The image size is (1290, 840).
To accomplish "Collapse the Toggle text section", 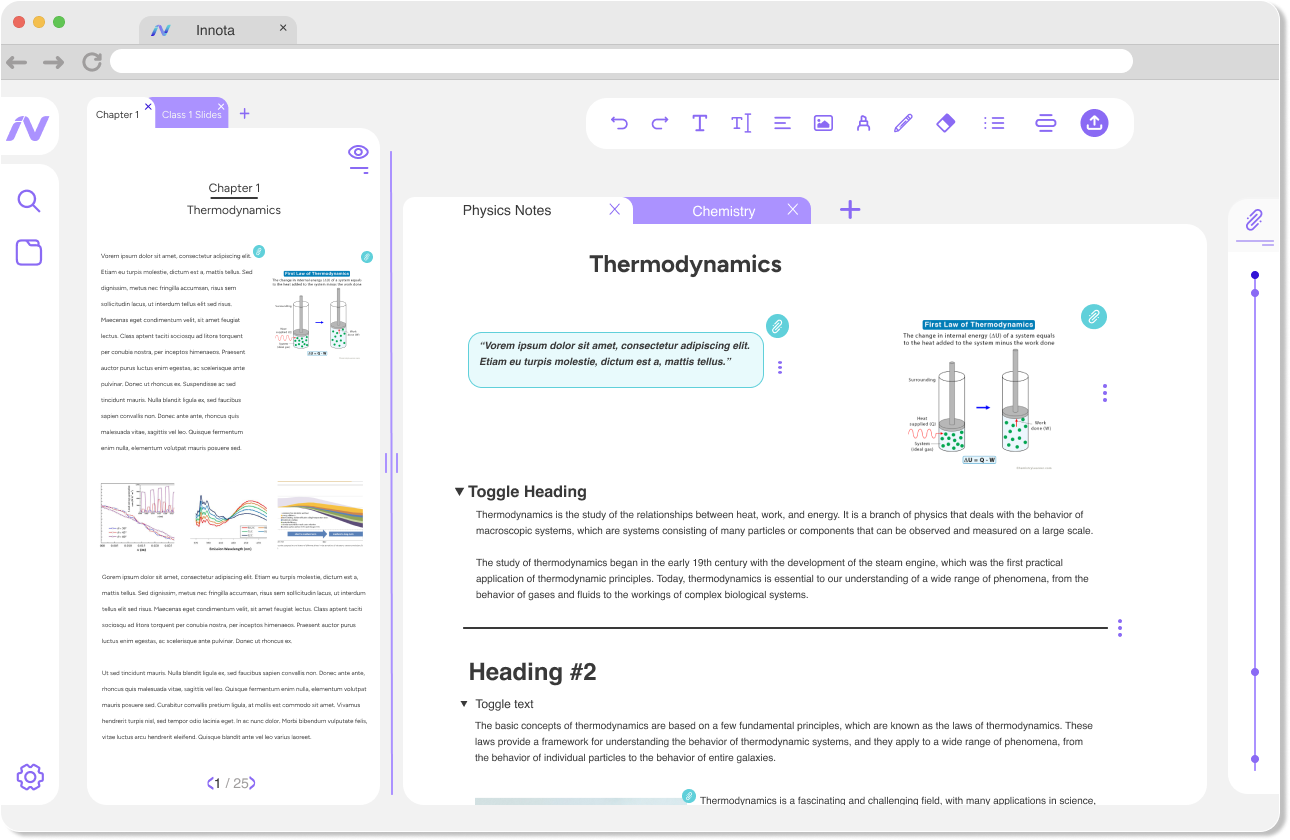I will (464, 704).
